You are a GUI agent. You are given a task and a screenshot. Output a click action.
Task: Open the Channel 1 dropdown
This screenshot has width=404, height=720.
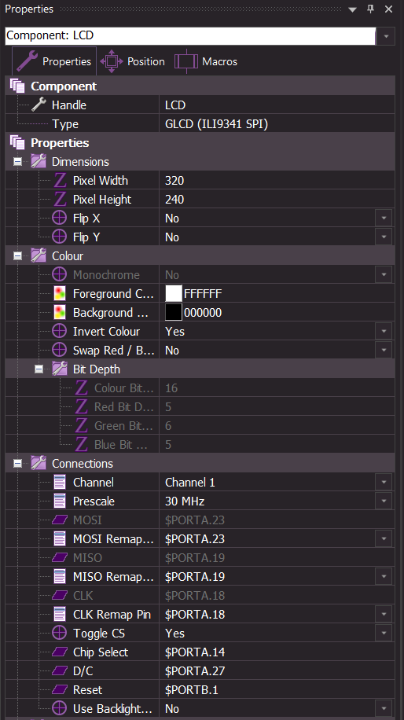[x=384, y=482]
